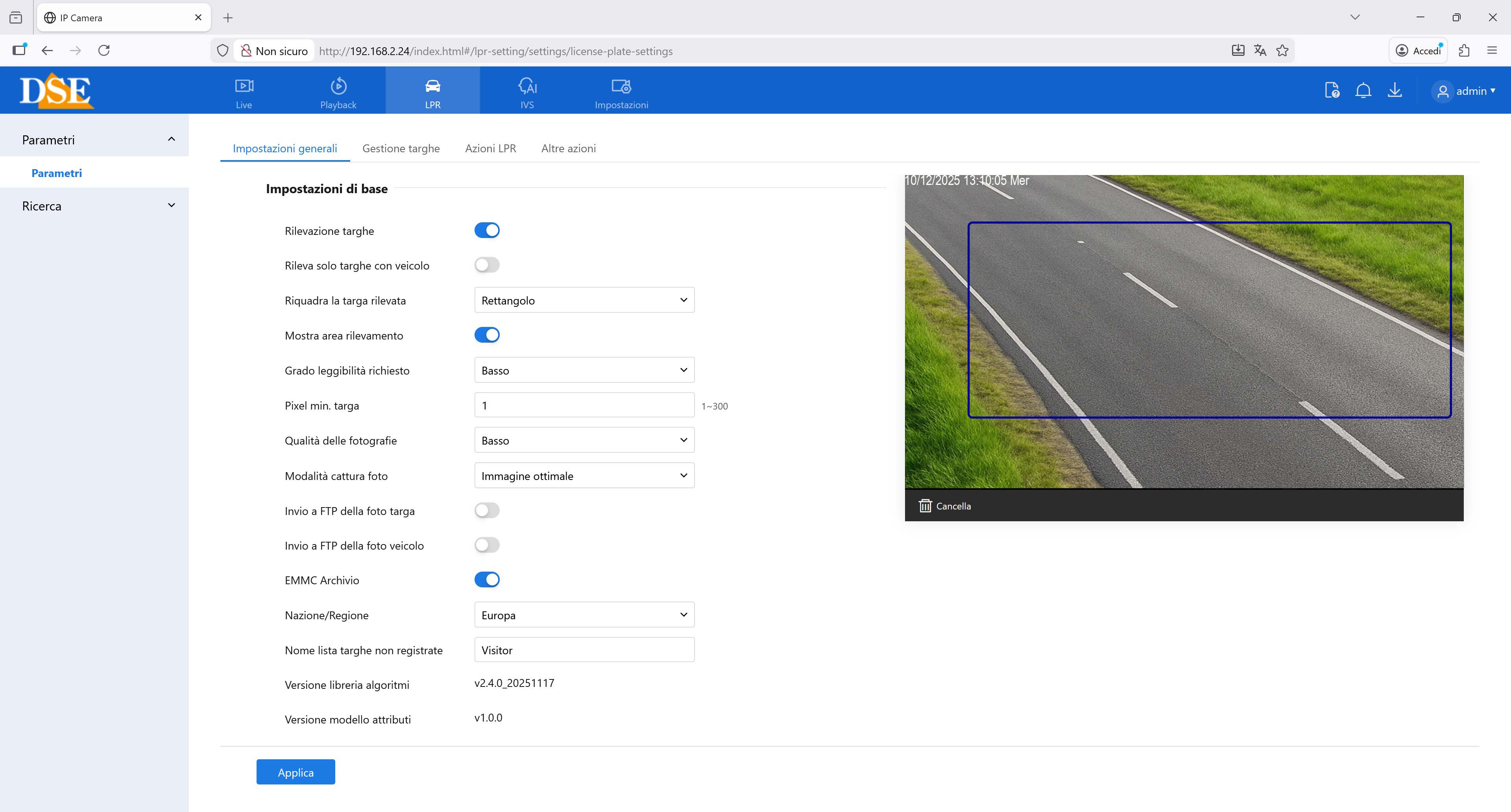Click the Nome lista targhe non registrate field
The image size is (1511, 812).
click(x=584, y=650)
